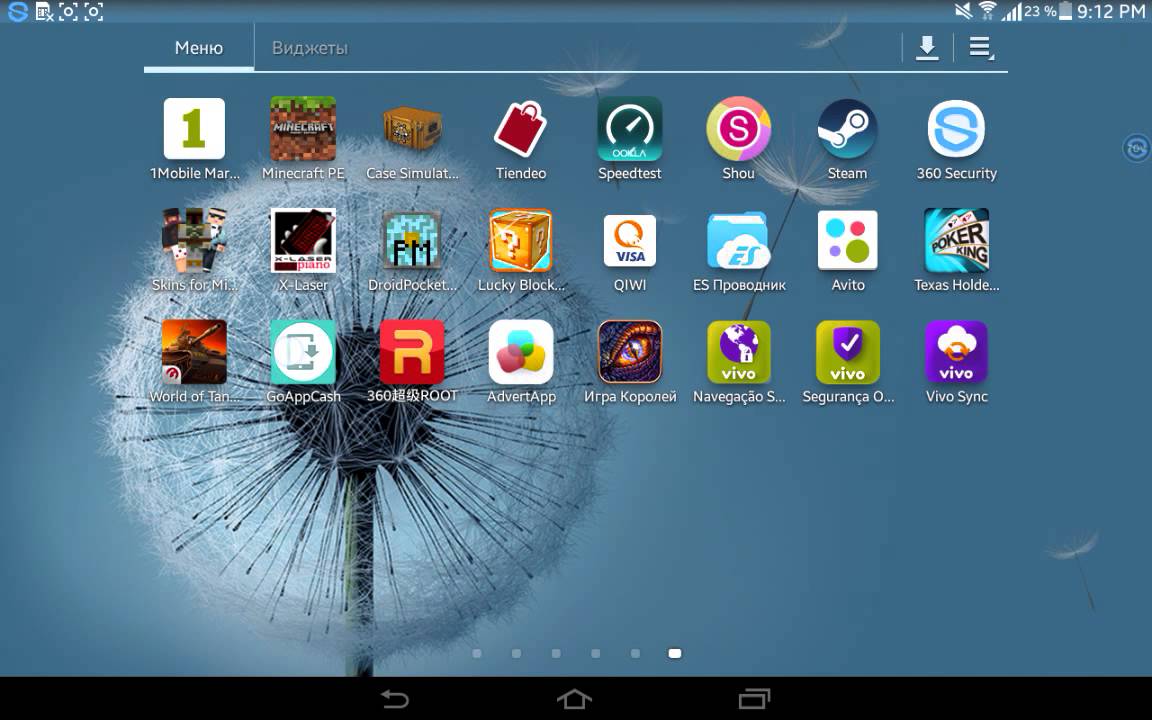
Task: Switch to the Виджеты tab
Action: (310, 48)
